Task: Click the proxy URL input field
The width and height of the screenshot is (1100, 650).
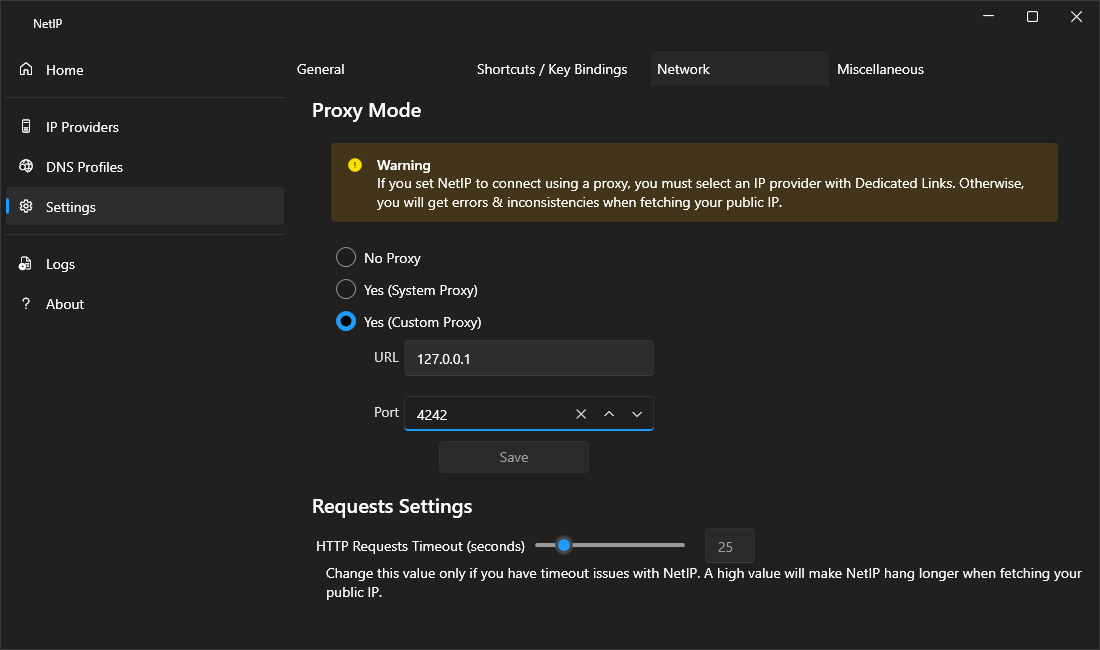Action: (529, 358)
